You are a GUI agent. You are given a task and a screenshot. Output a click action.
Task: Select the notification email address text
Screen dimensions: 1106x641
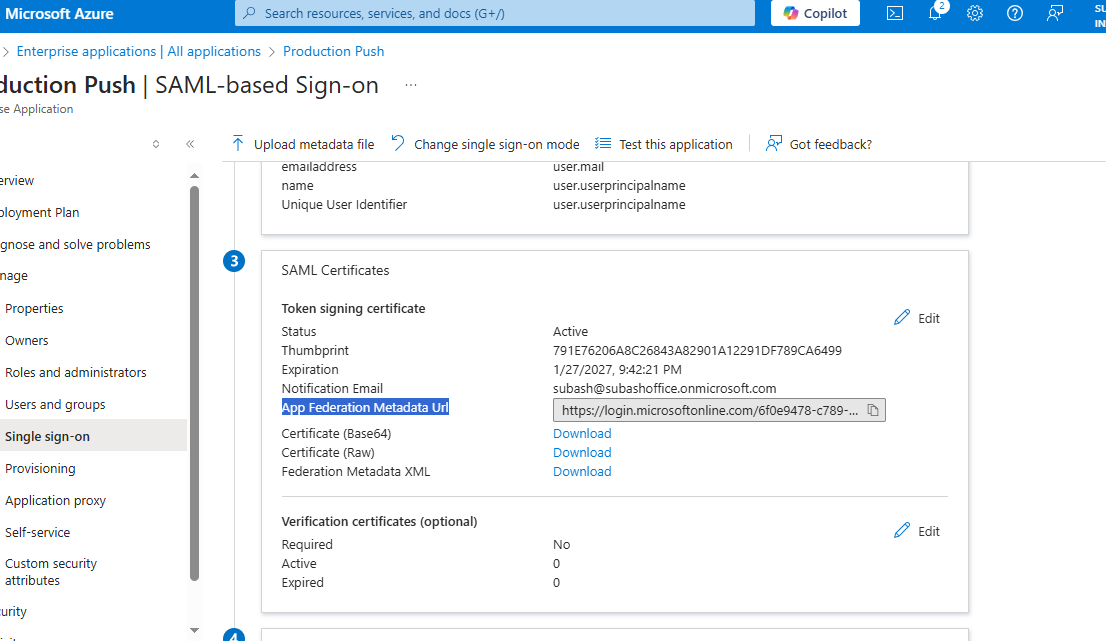pos(664,389)
